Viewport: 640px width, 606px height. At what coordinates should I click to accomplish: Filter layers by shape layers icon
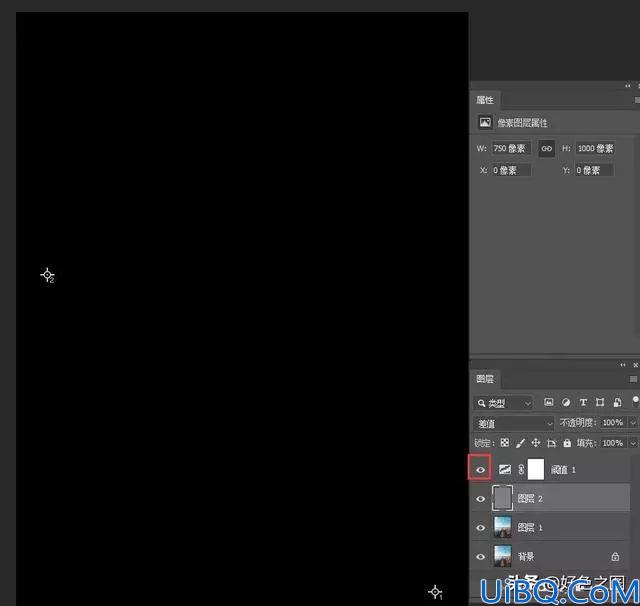coord(600,402)
